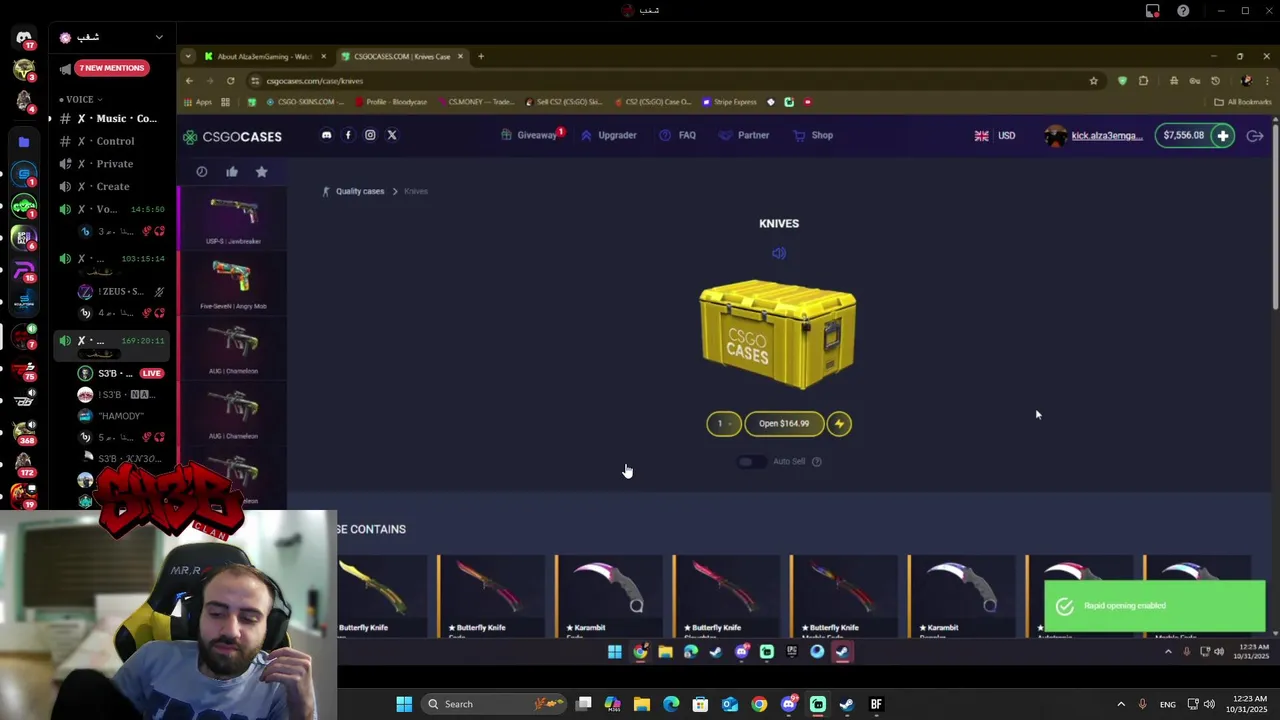Screen dimensions: 1280x720
Task: Open Discord direct messages home icon
Action: [24, 38]
